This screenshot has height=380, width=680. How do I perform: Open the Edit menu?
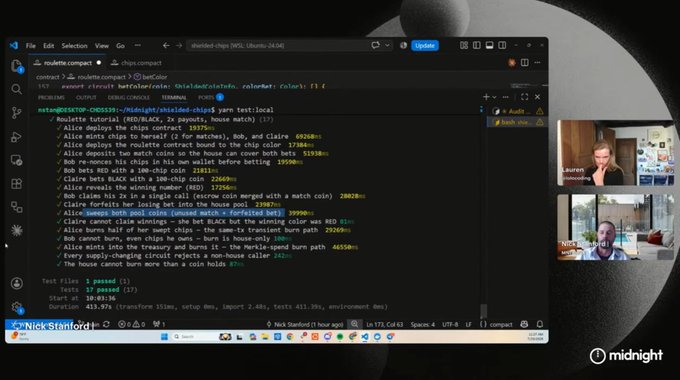point(49,46)
